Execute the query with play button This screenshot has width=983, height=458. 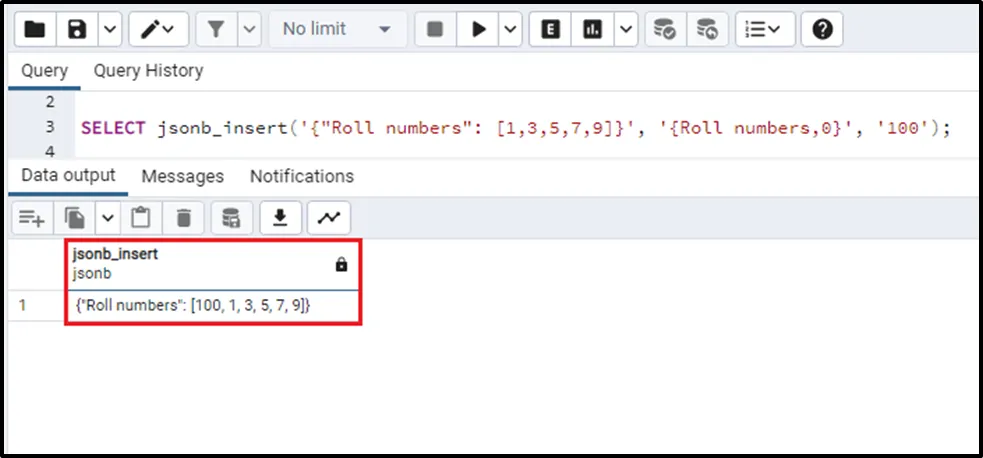(x=479, y=30)
